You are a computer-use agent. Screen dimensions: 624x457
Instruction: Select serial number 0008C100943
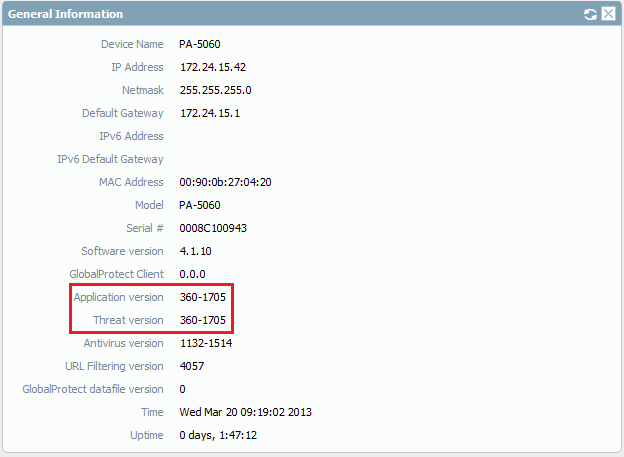click(x=213, y=228)
